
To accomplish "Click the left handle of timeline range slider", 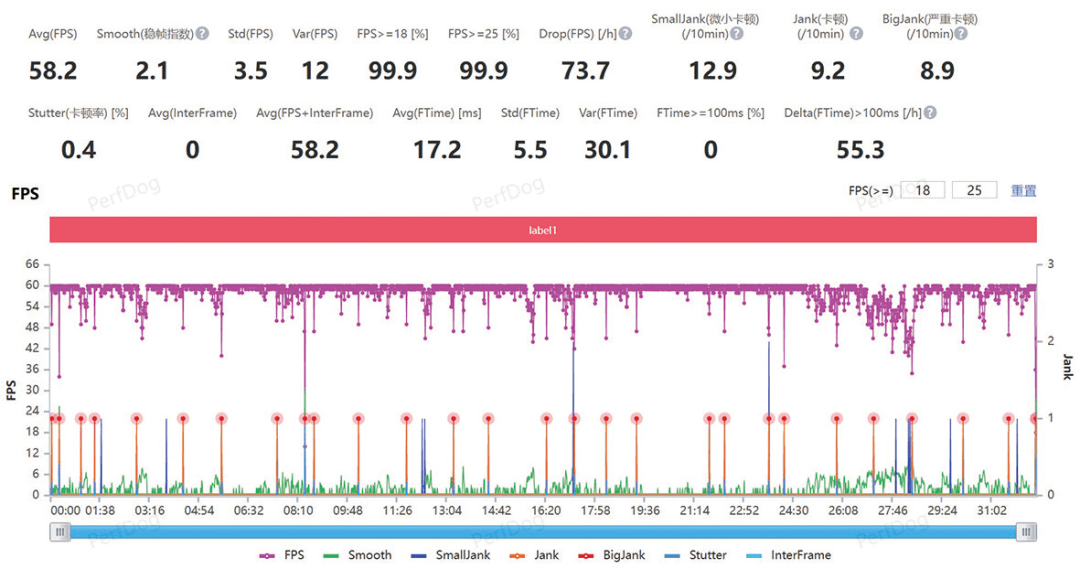I will tap(61, 533).
